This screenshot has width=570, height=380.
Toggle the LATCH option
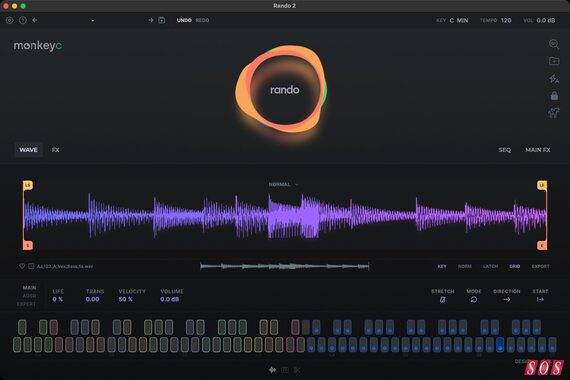click(x=490, y=267)
